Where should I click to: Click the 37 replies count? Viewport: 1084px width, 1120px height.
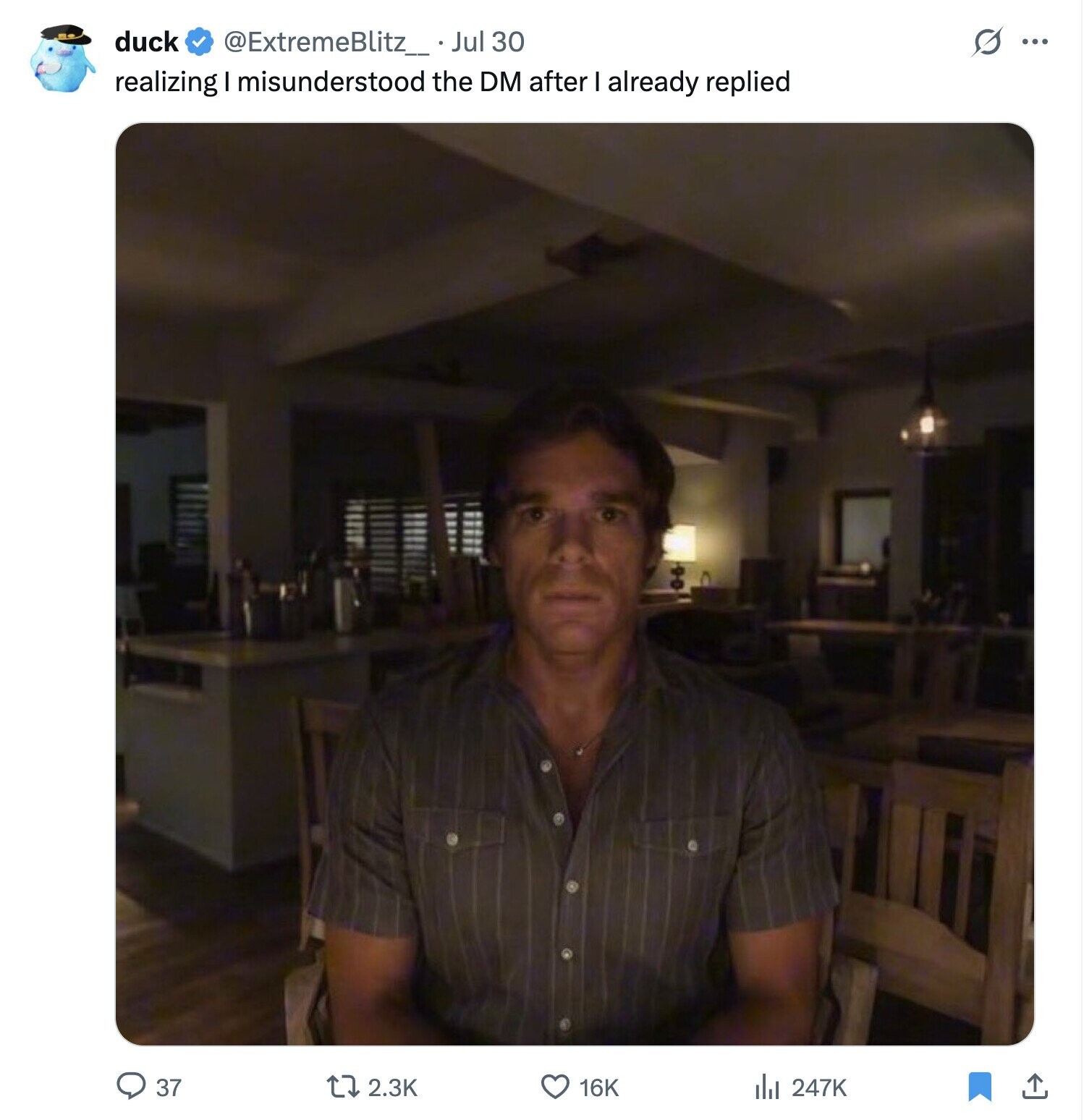click(169, 1087)
